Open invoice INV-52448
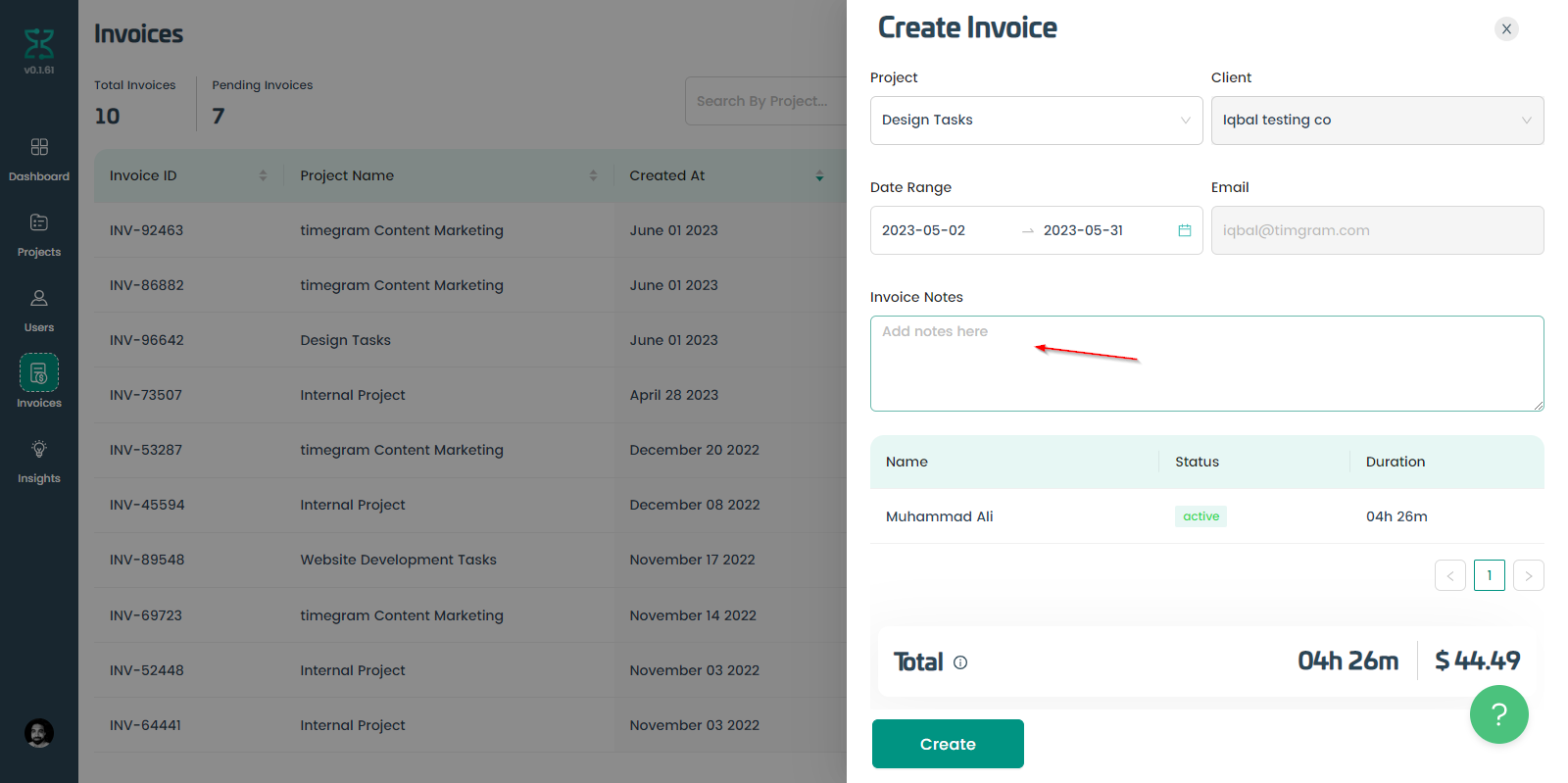1568x783 pixels. 146,670
